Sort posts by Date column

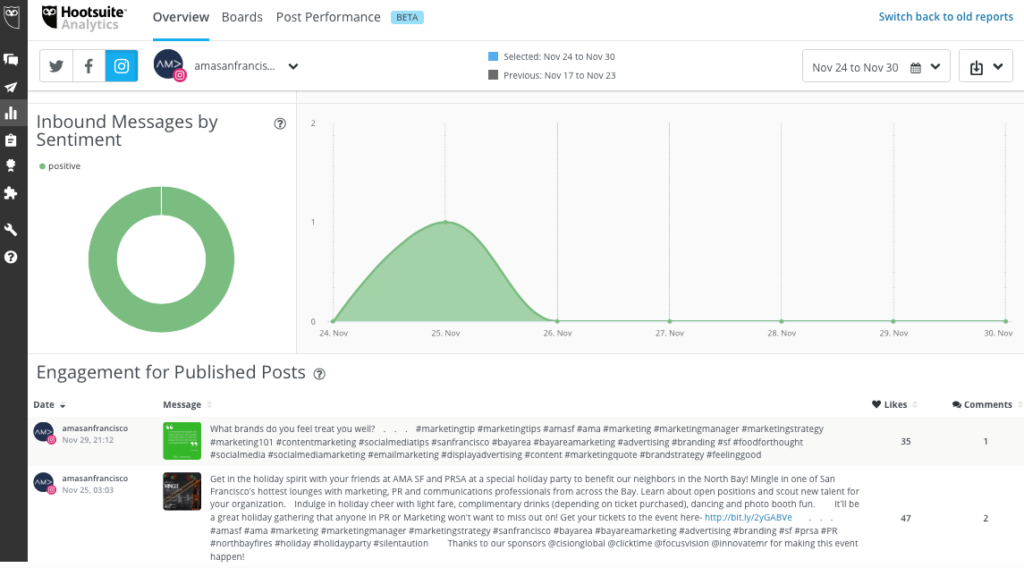pyautogui.click(x=49, y=405)
